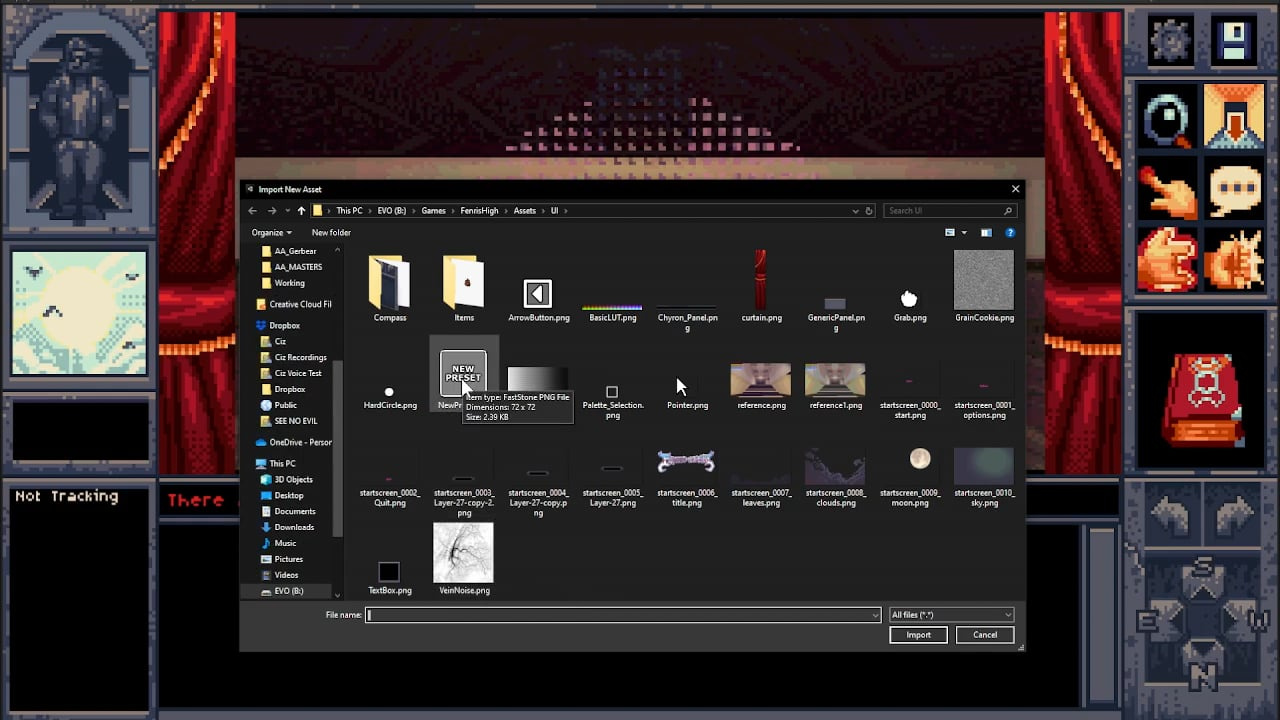The image size is (1280, 720).
Task: Click the turn-right arrow in the game
Action: 1234,518
